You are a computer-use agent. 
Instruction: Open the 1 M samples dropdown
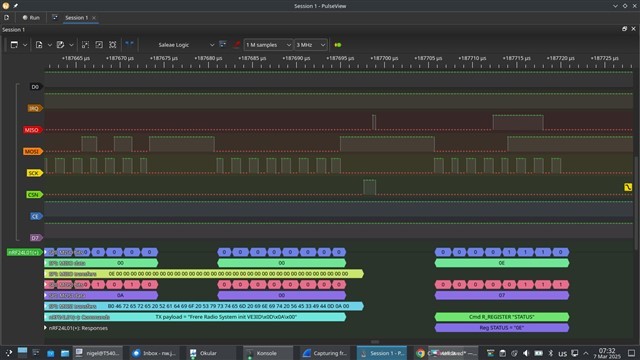point(268,45)
